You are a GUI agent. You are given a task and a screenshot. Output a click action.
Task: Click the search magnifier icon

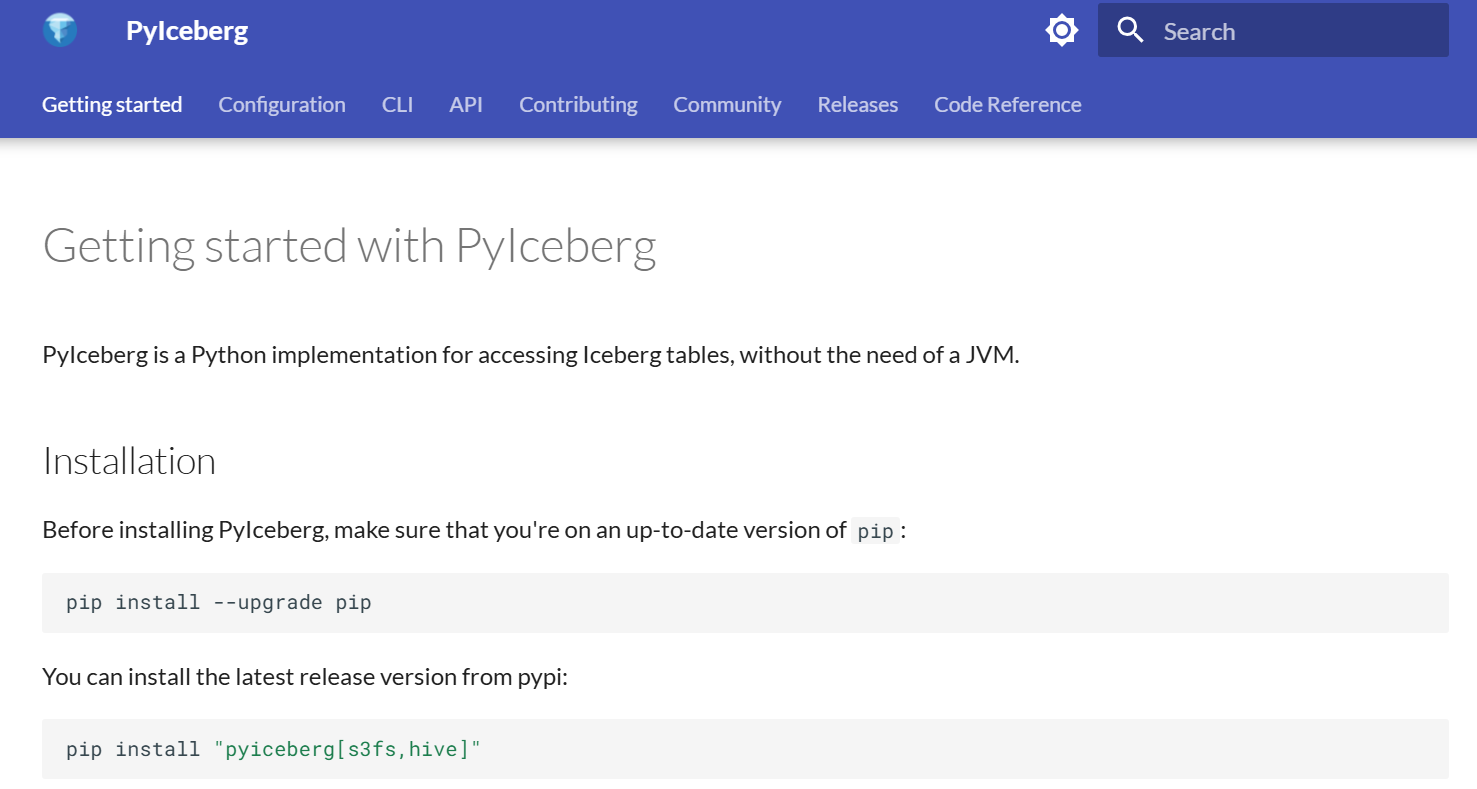[x=1130, y=30]
